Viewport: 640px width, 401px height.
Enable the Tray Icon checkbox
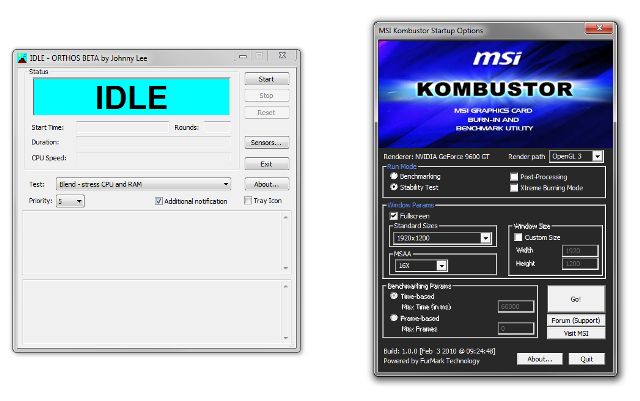pyautogui.click(x=247, y=200)
